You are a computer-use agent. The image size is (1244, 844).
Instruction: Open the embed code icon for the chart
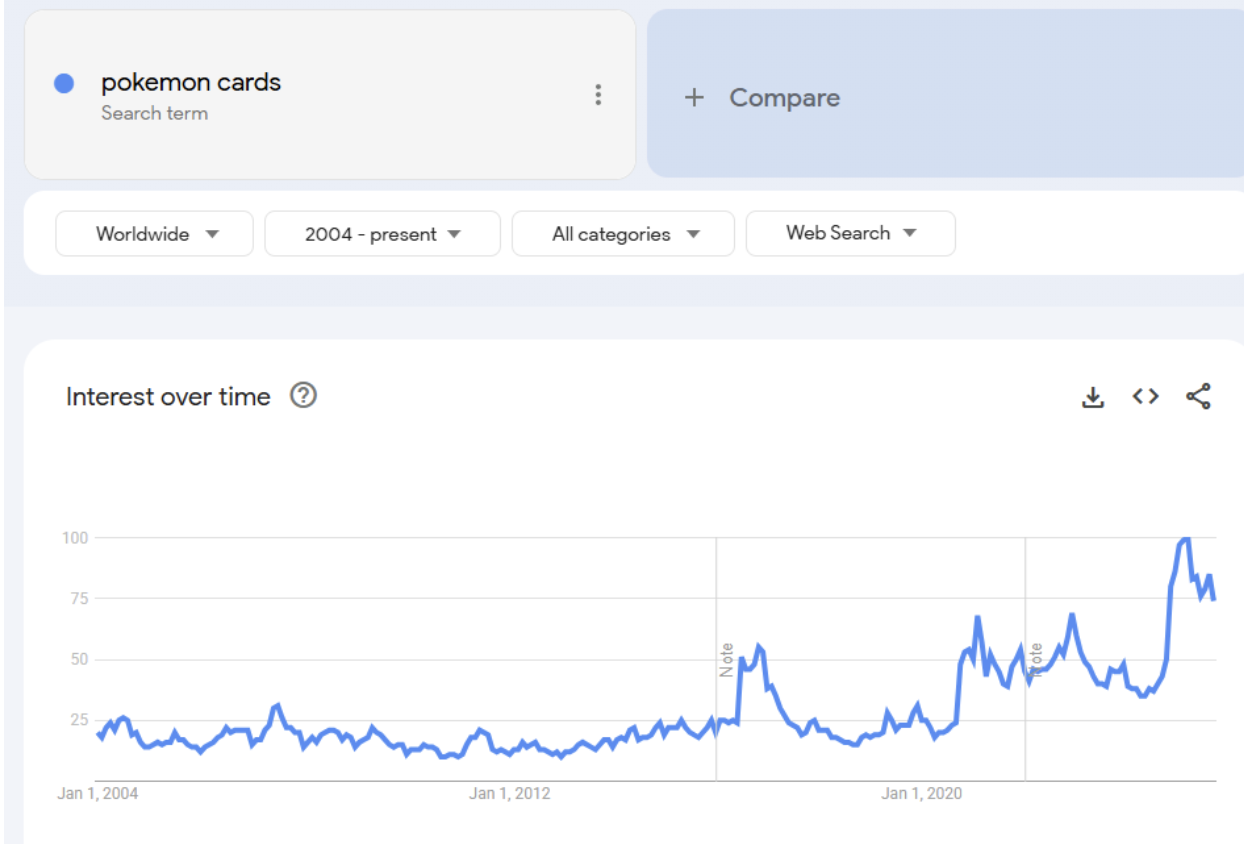[x=1145, y=397]
